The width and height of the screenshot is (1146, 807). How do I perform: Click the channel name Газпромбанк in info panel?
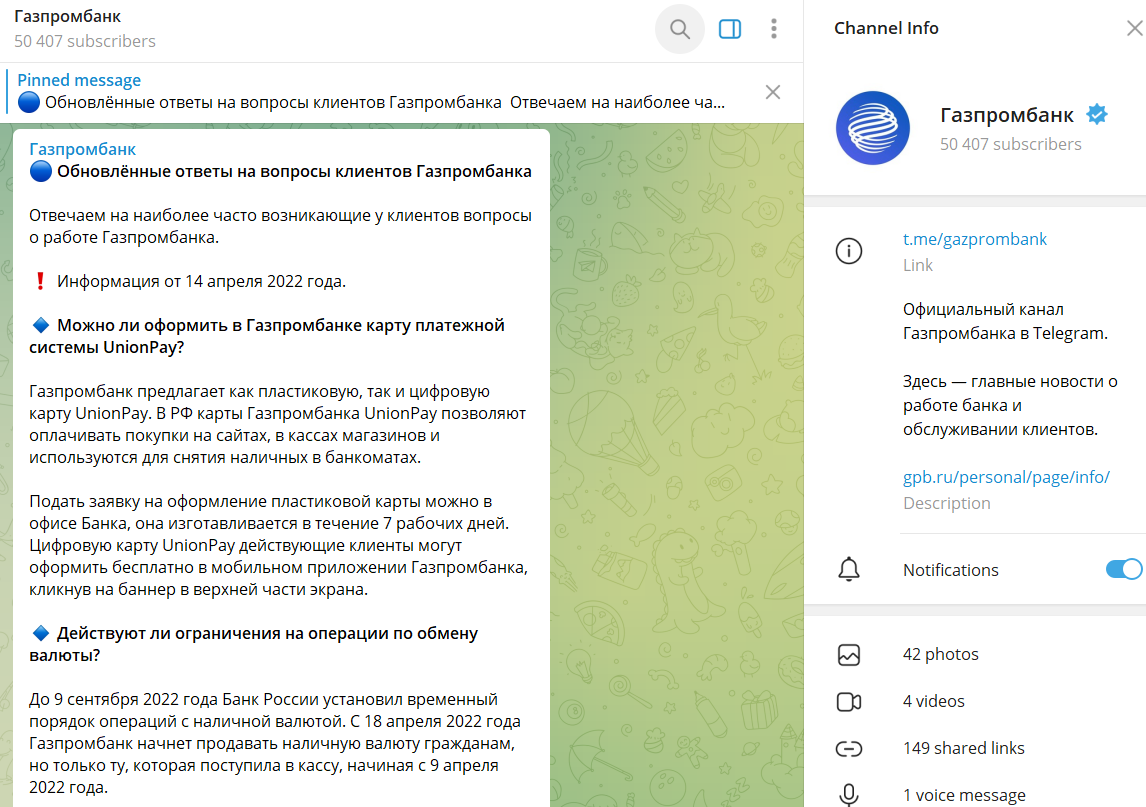pos(1006,115)
